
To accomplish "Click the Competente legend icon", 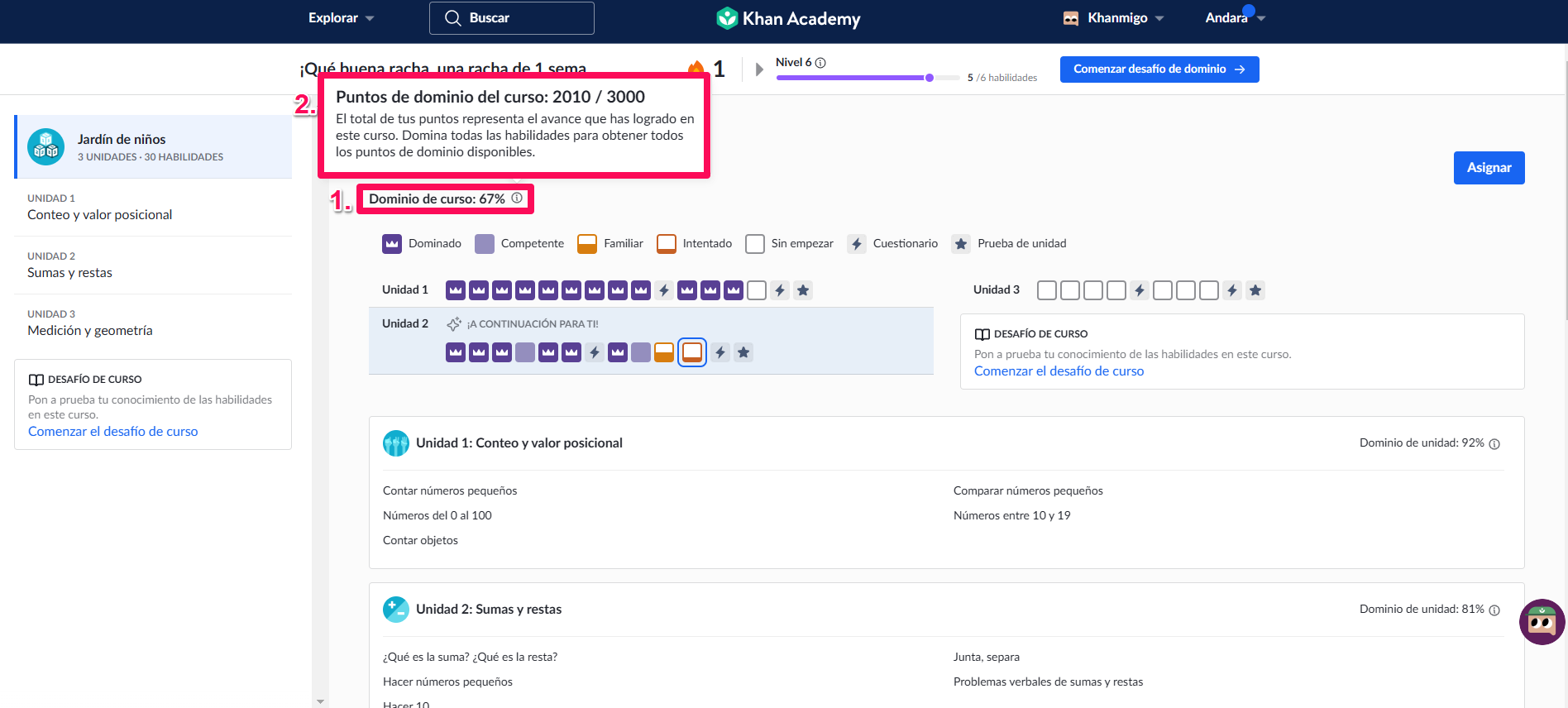I will point(485,244).
